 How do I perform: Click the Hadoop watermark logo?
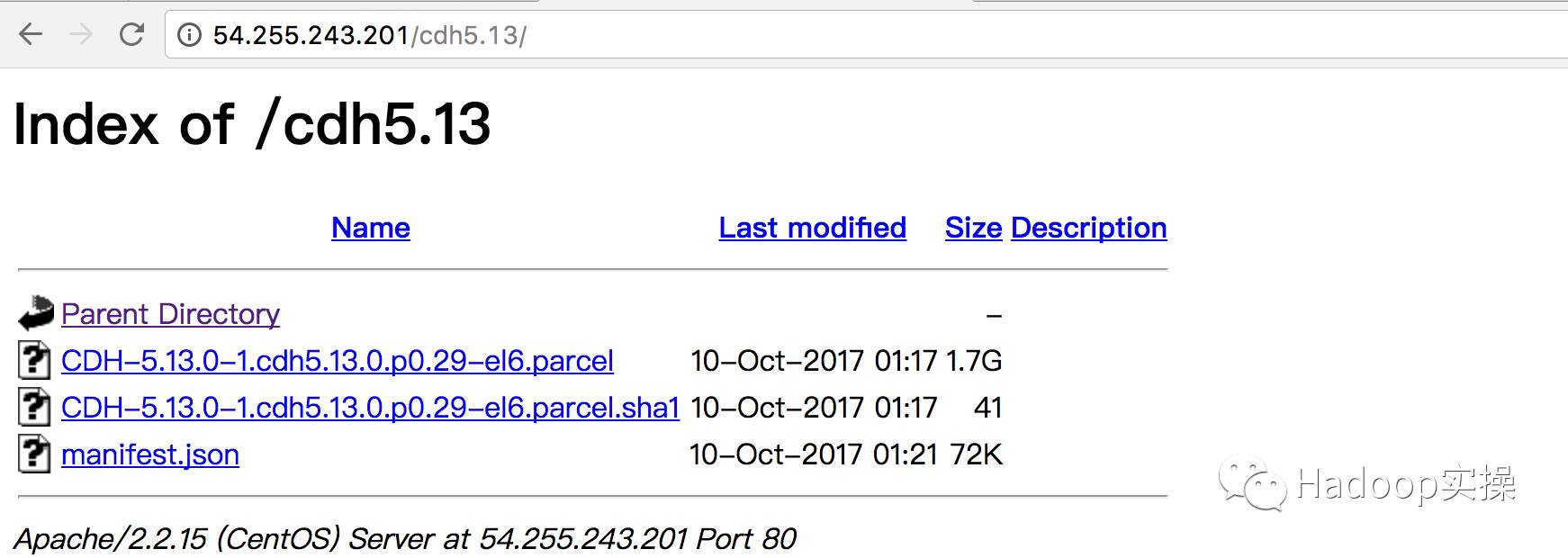coord(1366,485)
